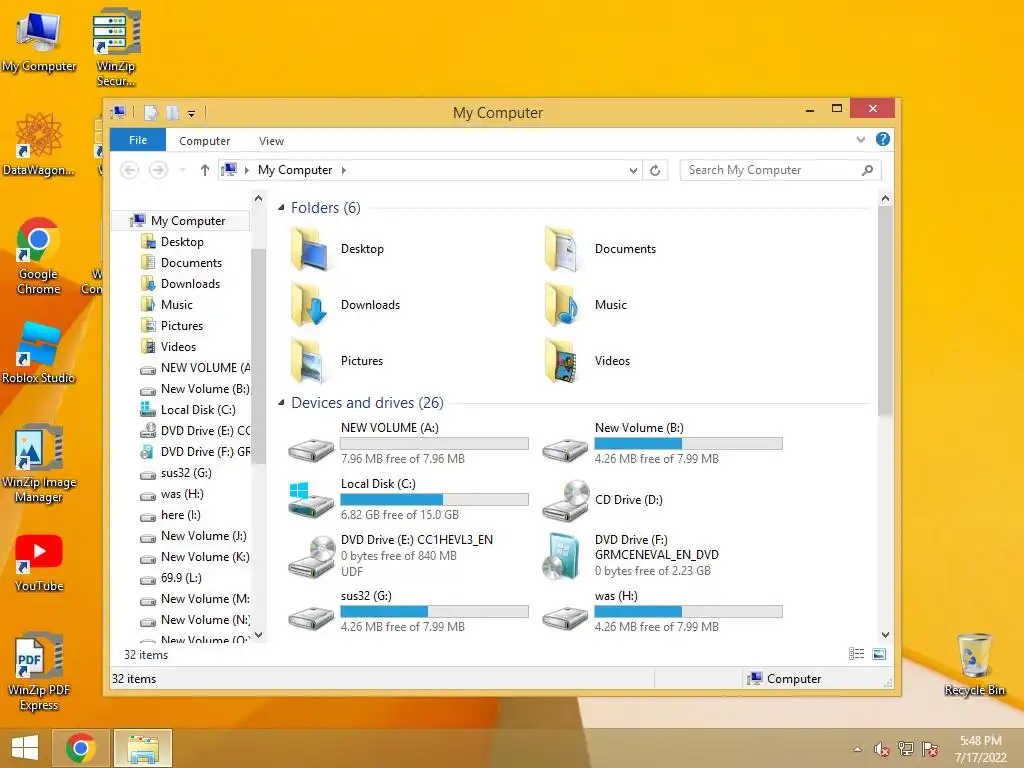This screenshot has height=768, width=1024.
Task: Open recent locations dropdown arrow
Action: click(x=183, y=170)
